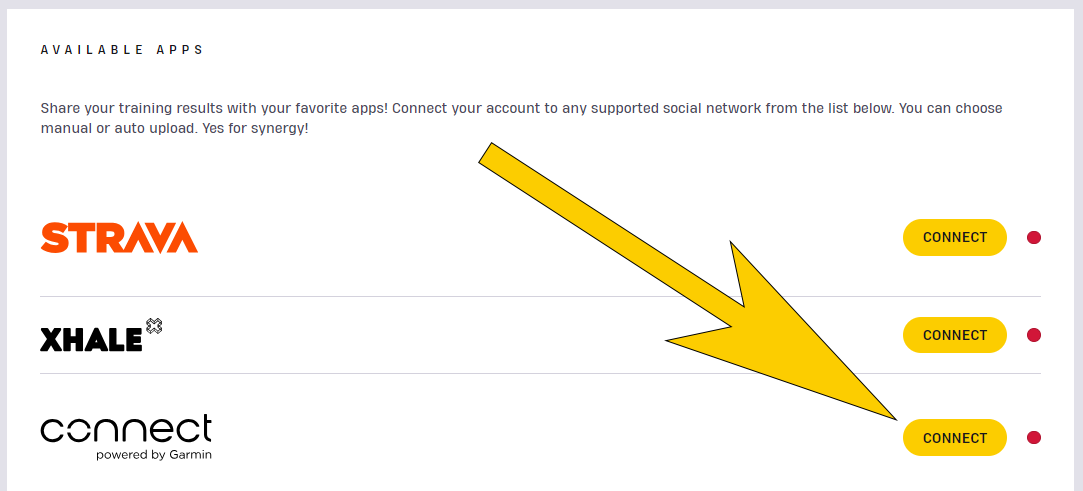Click the orange Strava logo
The height and width of the screenshot is (491, 1083).
(x=119, y=238)
